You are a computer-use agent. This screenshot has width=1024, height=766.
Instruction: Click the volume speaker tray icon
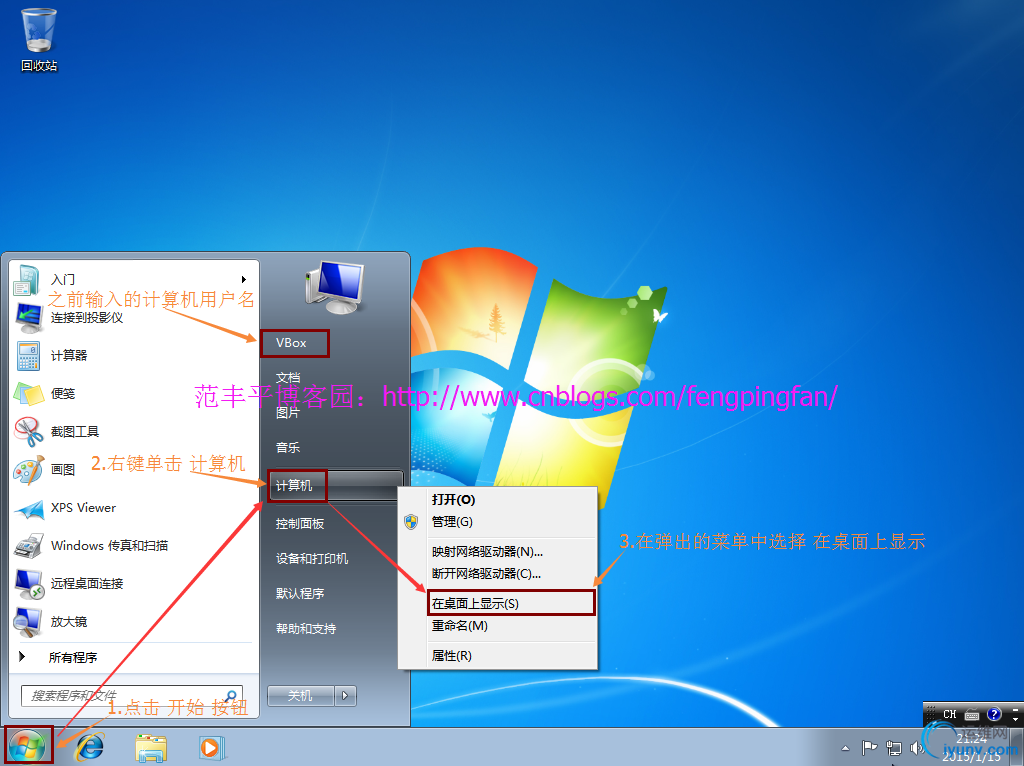[x=916, y=748]
